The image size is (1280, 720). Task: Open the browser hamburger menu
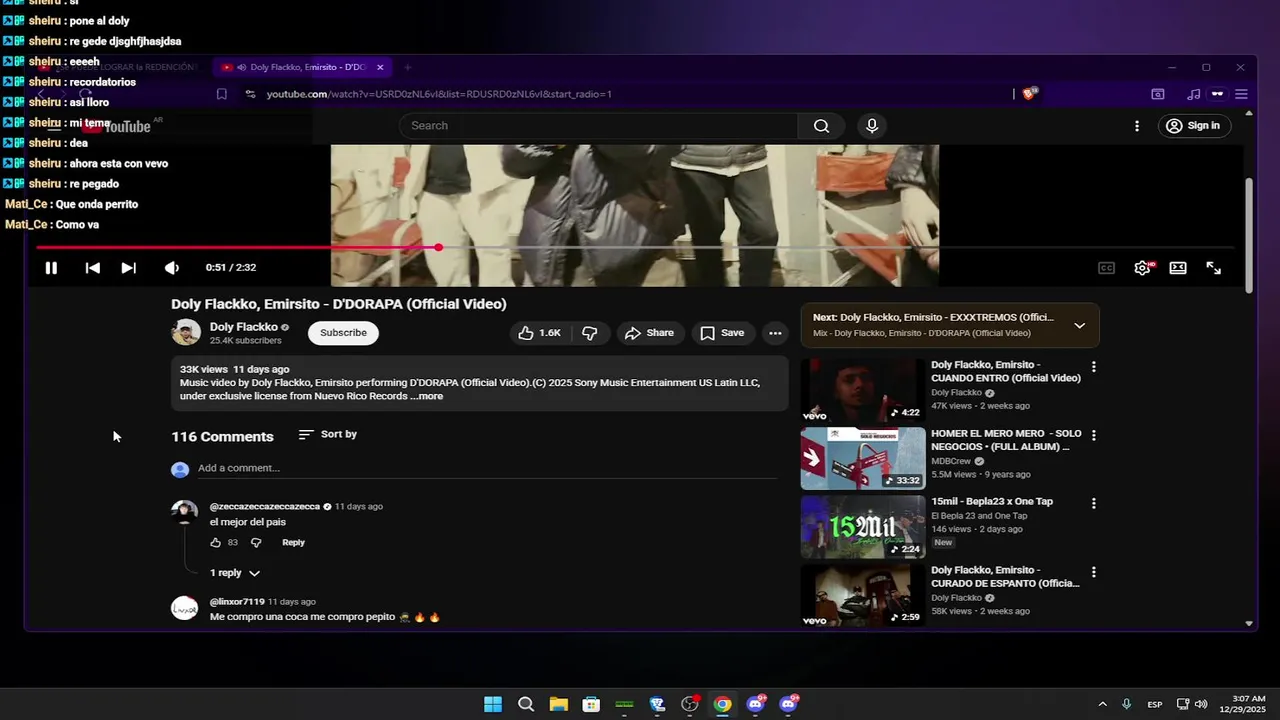tap(1241, 94)
